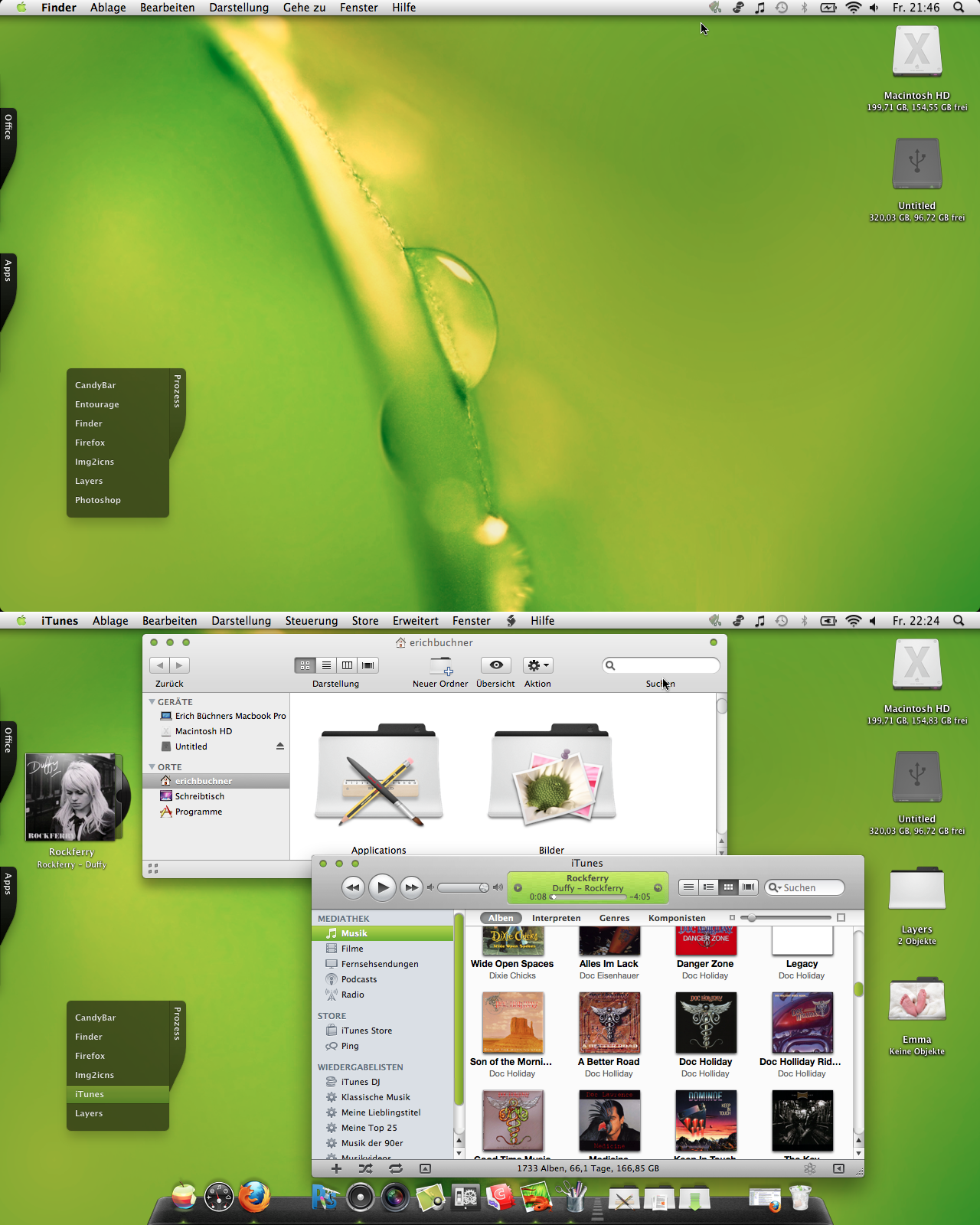Viewport: 980px width, 1225px height.
Task: Open the Downloads stack with green arrow
Action: click(x=694, y=1199)
